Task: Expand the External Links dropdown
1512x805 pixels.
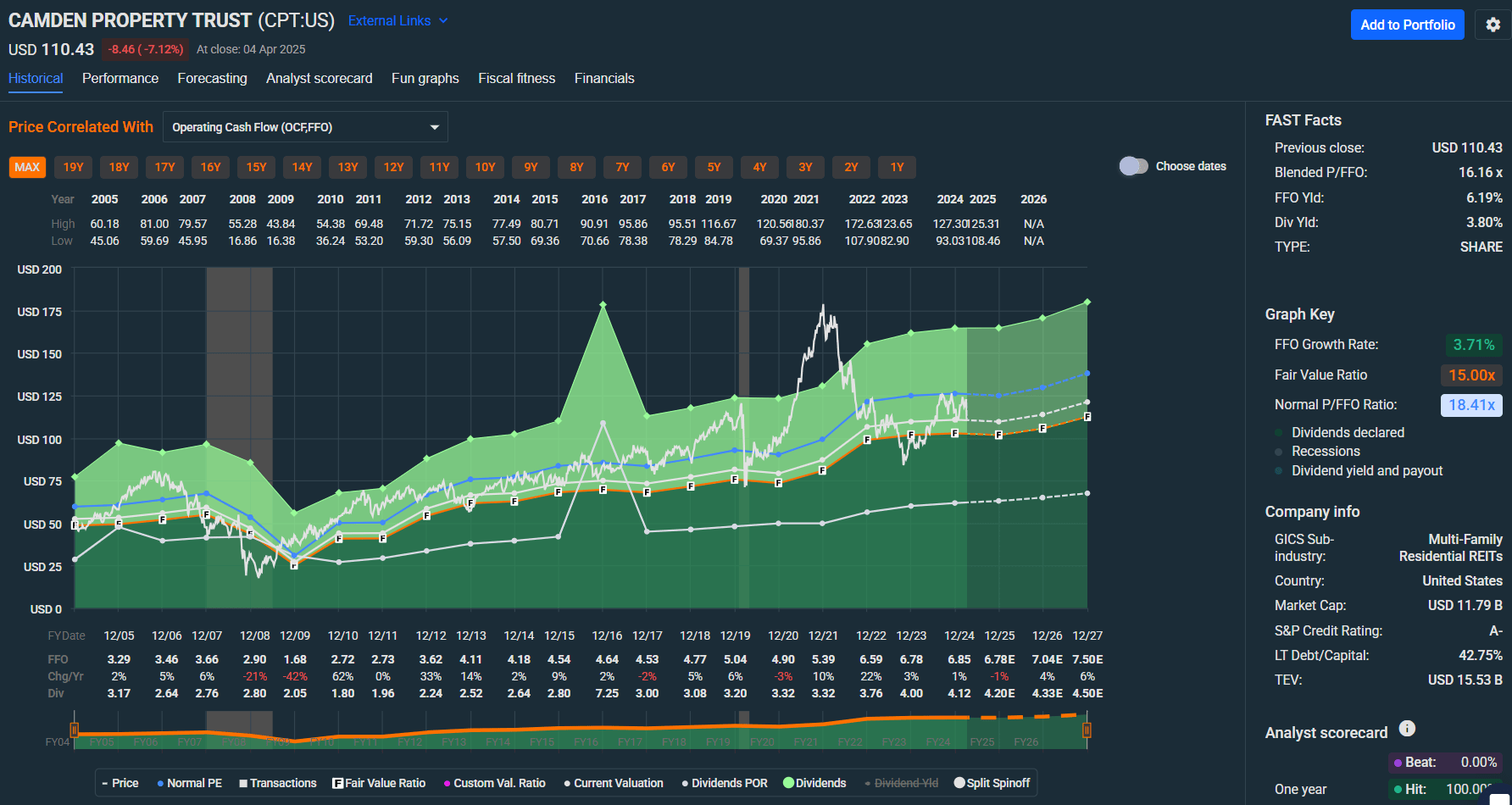Action: 397,20
